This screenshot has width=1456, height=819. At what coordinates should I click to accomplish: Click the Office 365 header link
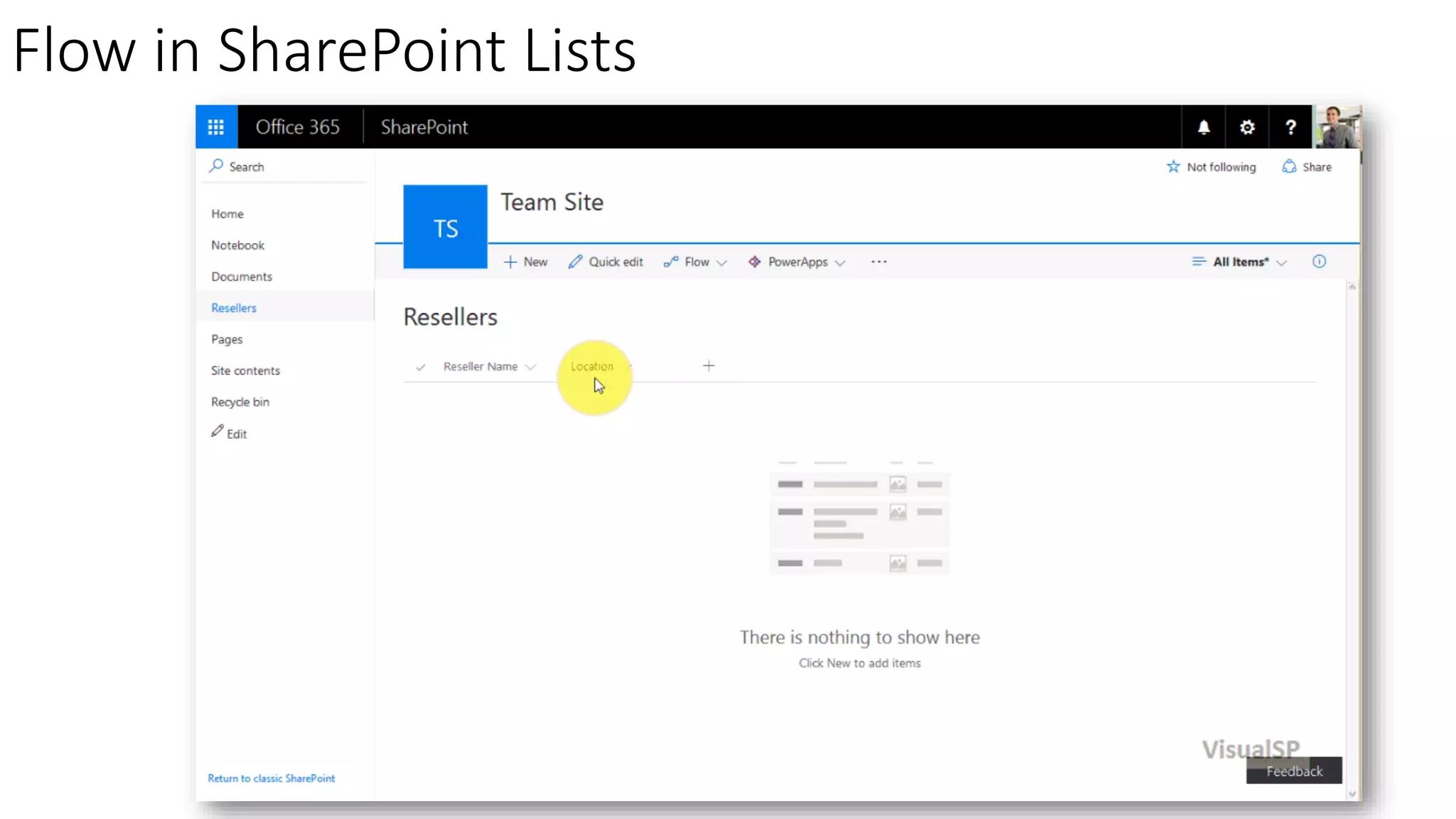298,127
